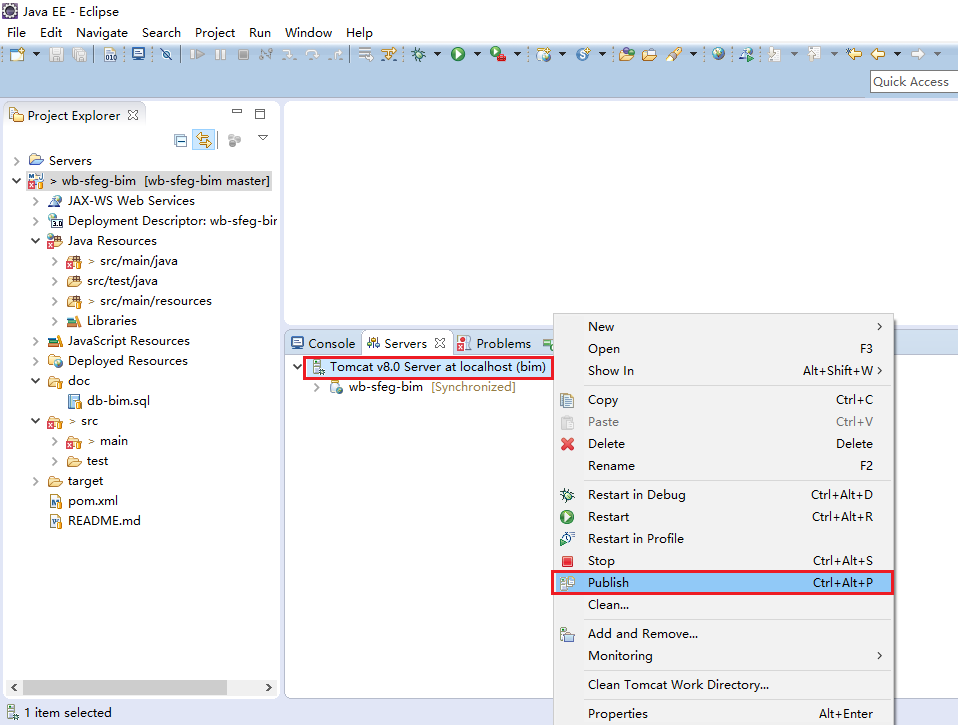
Task: Click the Last Edit Location arrow icon
Action: [x=854, y=54]
